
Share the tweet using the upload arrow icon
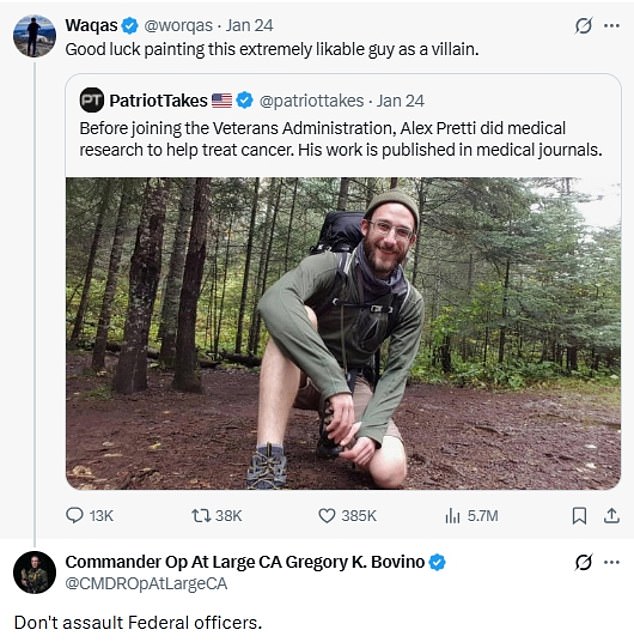tap(611, 515)
